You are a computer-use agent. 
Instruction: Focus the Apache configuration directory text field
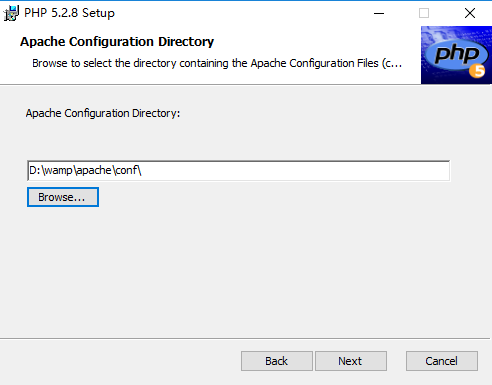[x=239, y=171]
